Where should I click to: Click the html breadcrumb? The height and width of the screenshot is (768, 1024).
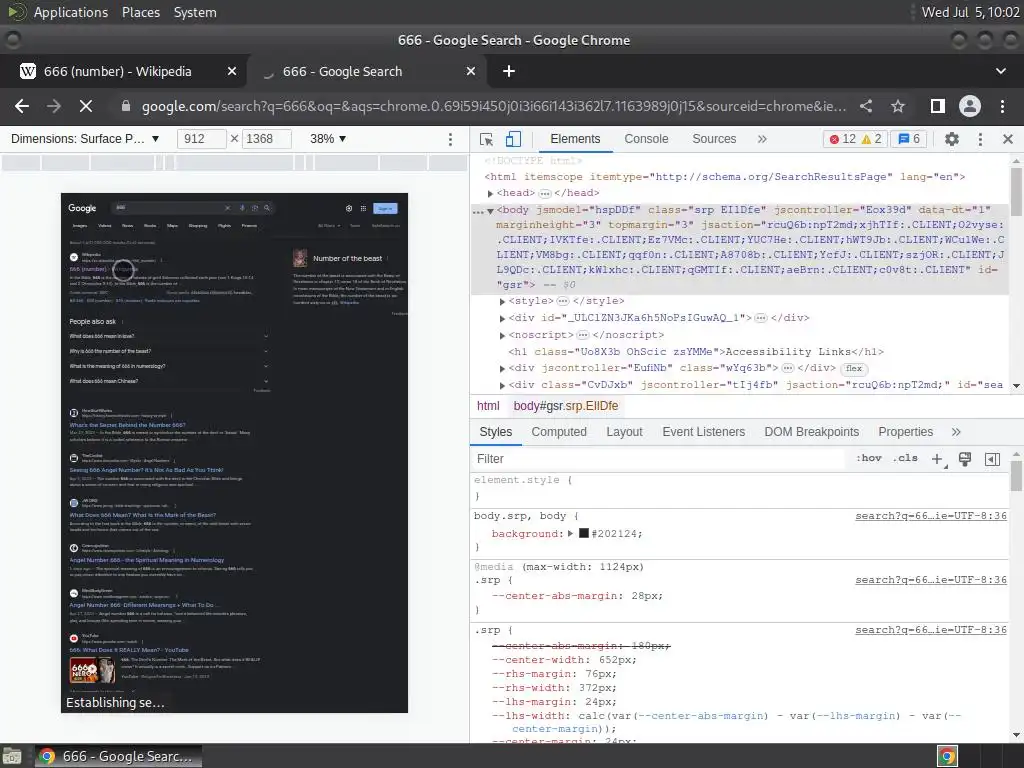[488, 406]
